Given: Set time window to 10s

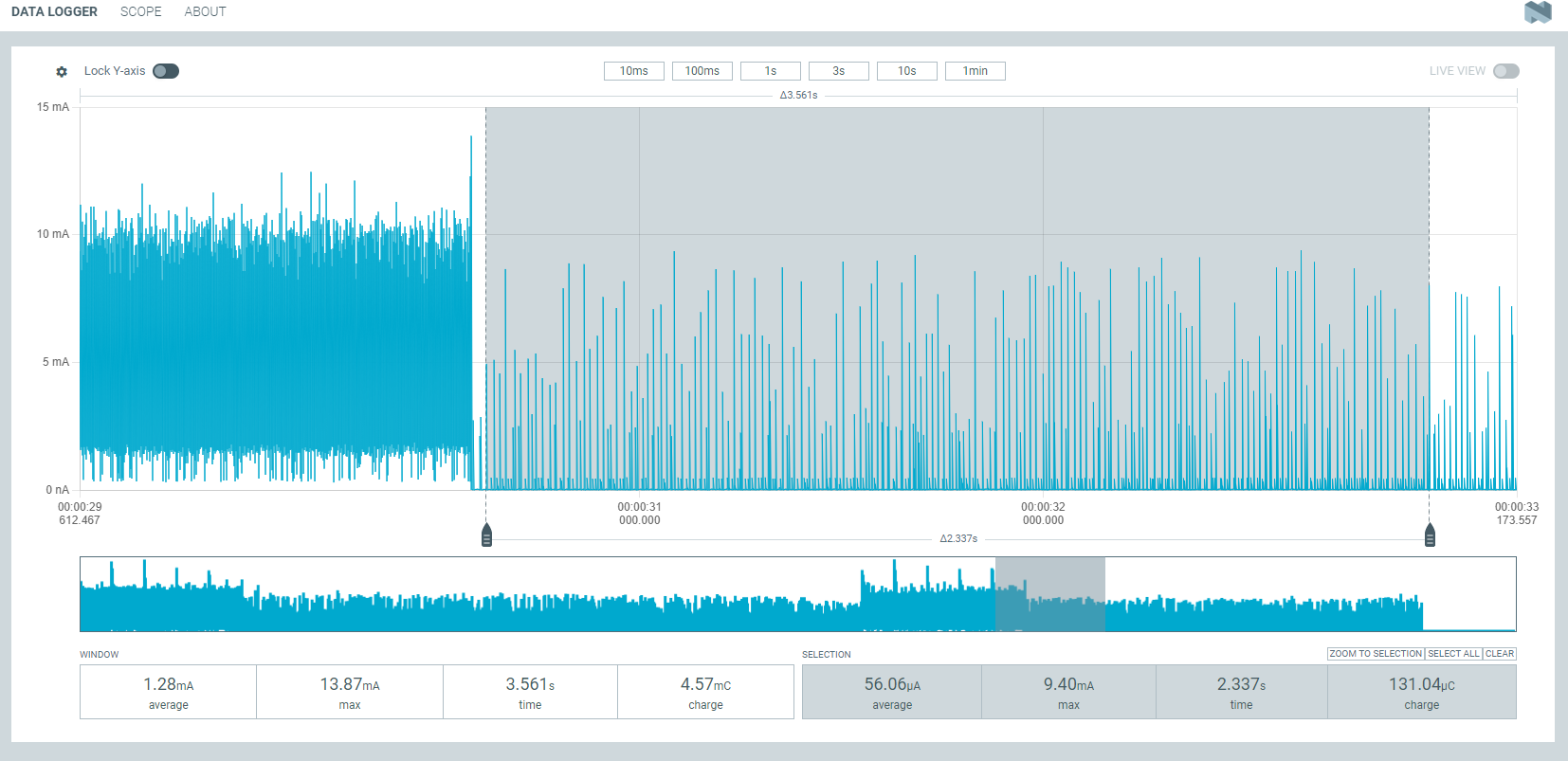Looking at the screenshot, I should pos(906,71).
